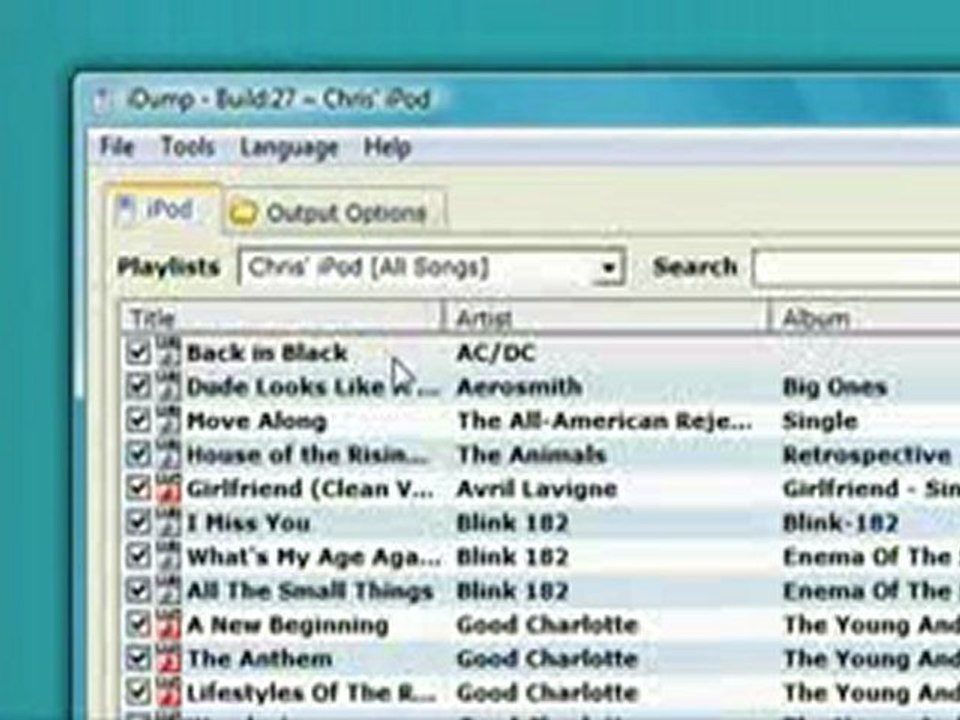Click the album cell Big Ones
The height and width of the screenshot is (720, 960).
(834, 388)
